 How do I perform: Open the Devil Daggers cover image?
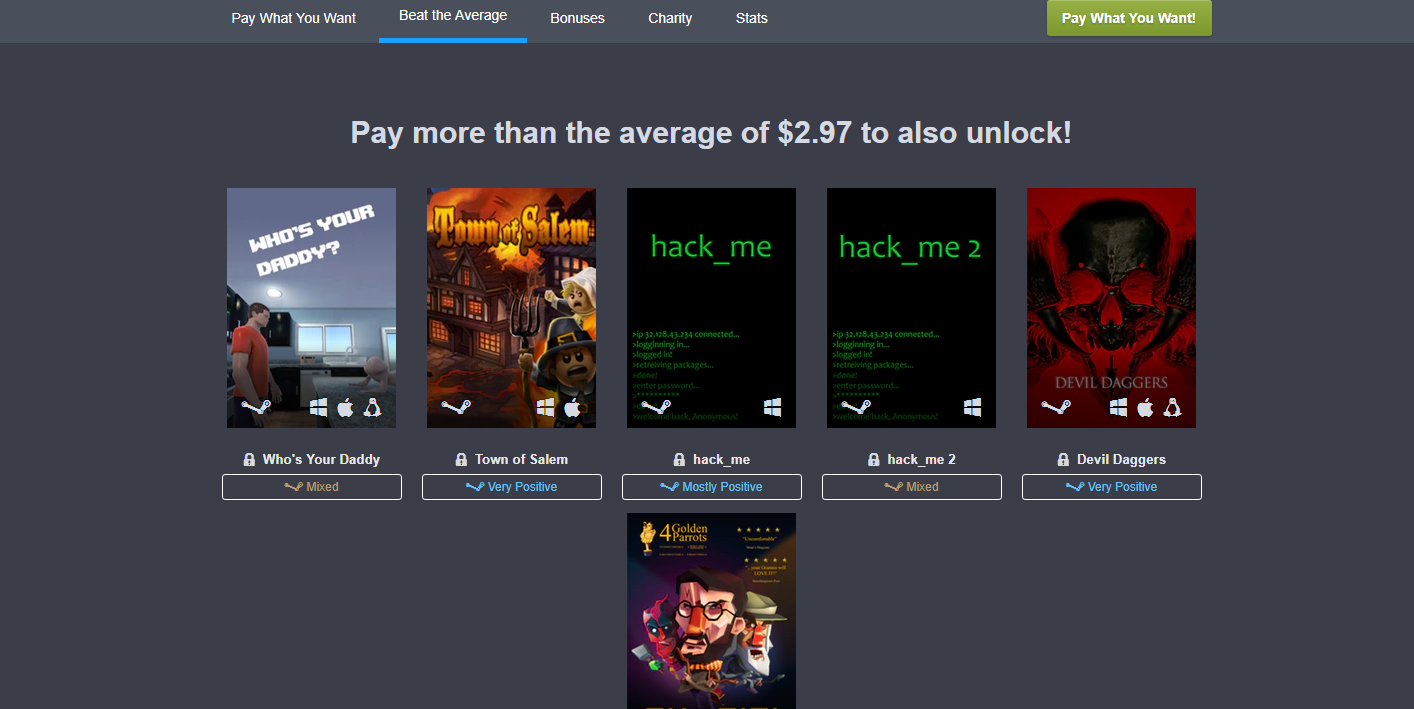pos(1111,308)
